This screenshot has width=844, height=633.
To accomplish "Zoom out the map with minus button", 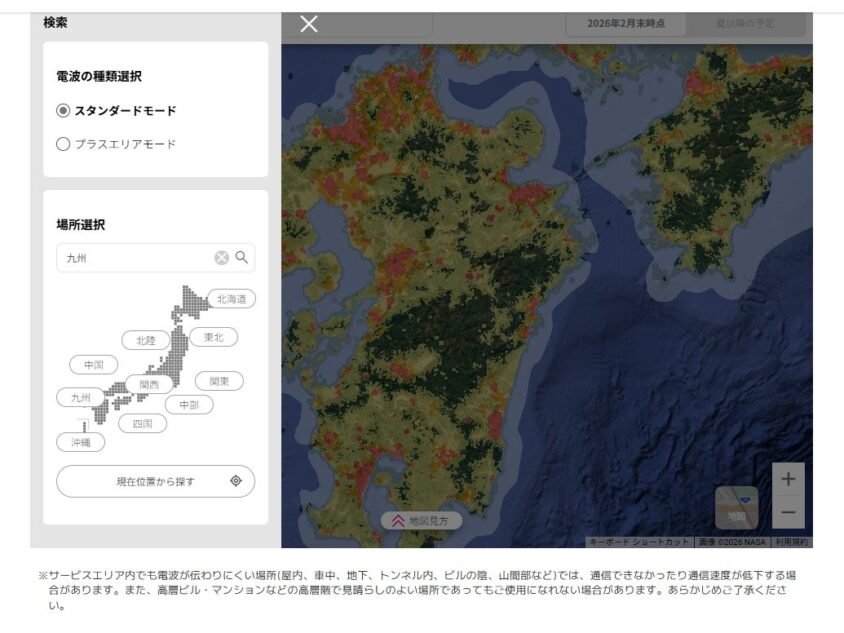I will coord(788,512).
